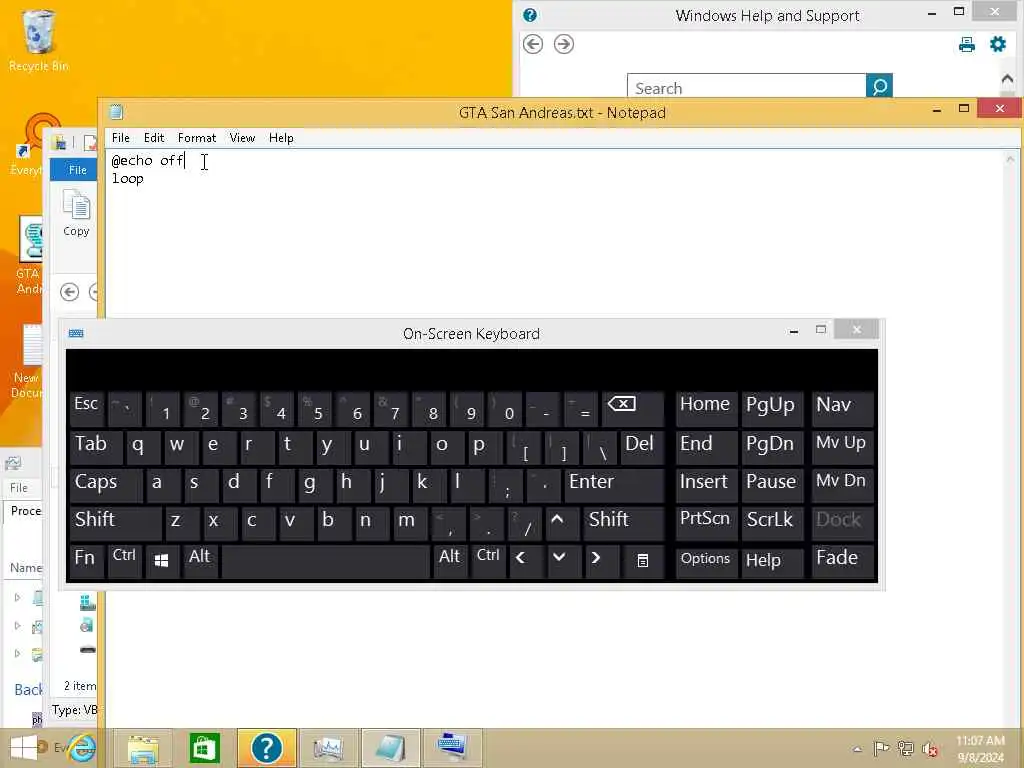
Task: Click the spacebar on On-Screen Keyboard
Action: 325,560
